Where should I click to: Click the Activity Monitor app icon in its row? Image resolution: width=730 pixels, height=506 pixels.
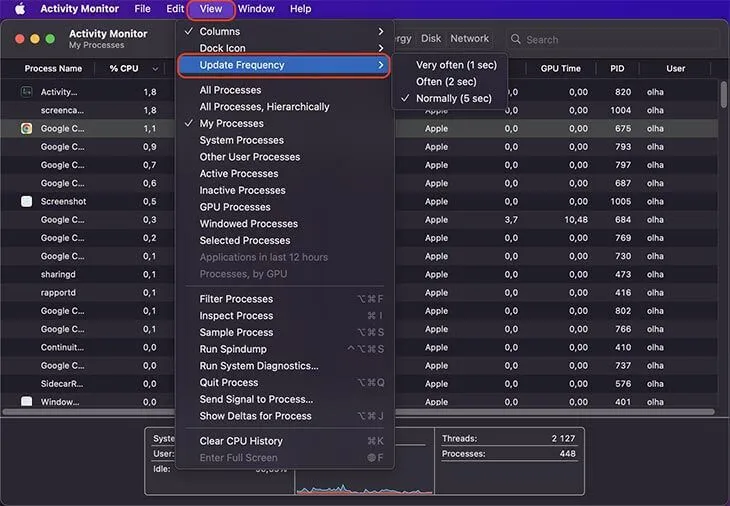27,92
